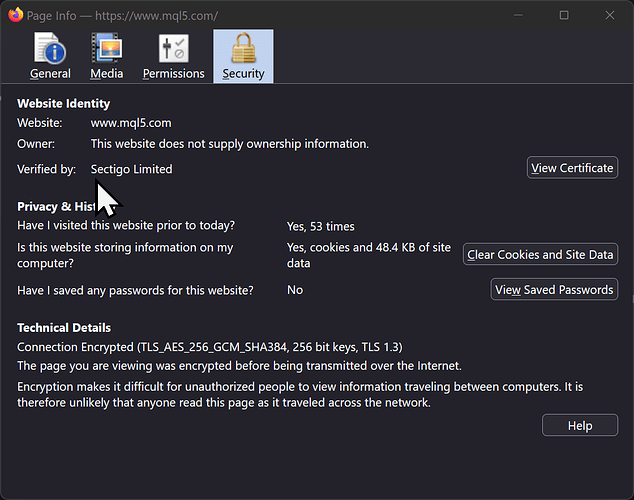The image size is (634, 500).
Task: Select the website value www.mql5.com
Action: click(x=131, y=123)
